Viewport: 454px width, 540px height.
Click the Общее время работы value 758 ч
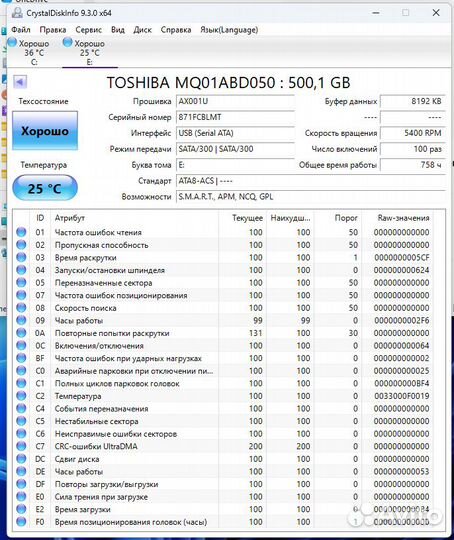413,165
